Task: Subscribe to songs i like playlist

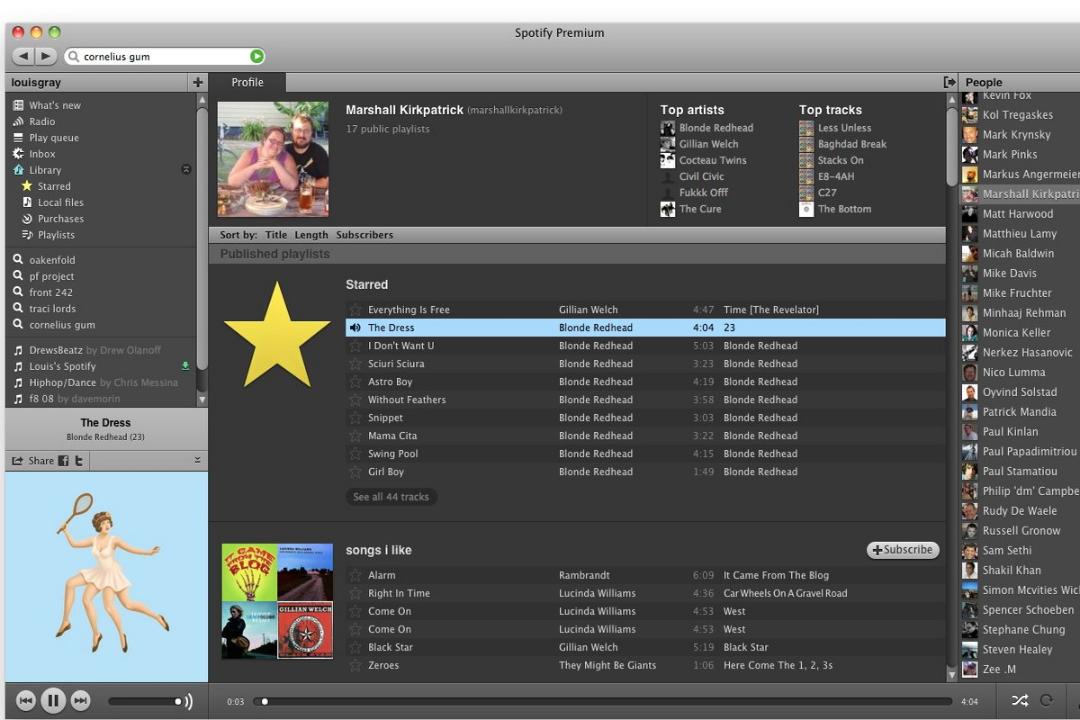Action: (902, 550)
